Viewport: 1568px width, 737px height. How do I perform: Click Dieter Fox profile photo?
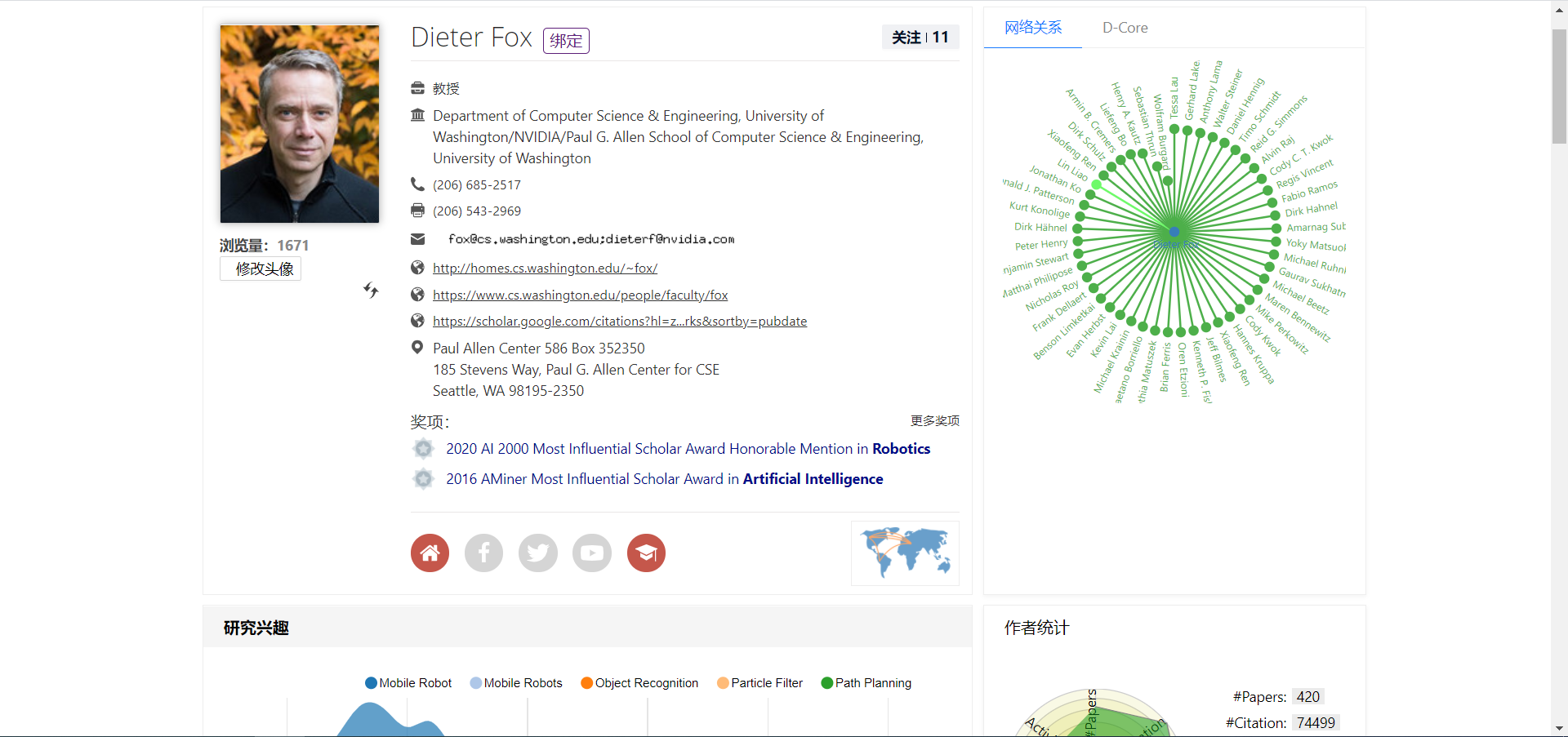click(x=300, y=124)
